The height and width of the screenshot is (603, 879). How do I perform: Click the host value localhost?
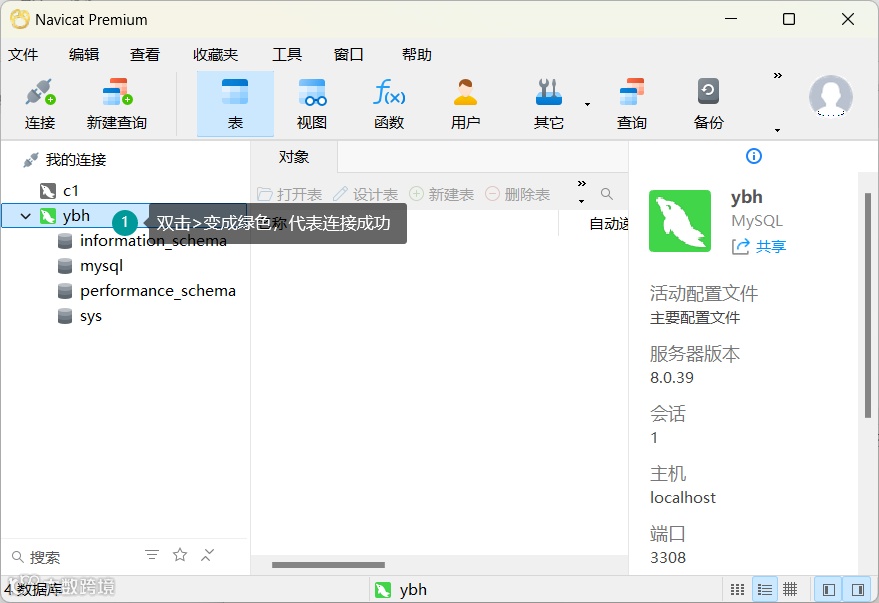point(683,498)
